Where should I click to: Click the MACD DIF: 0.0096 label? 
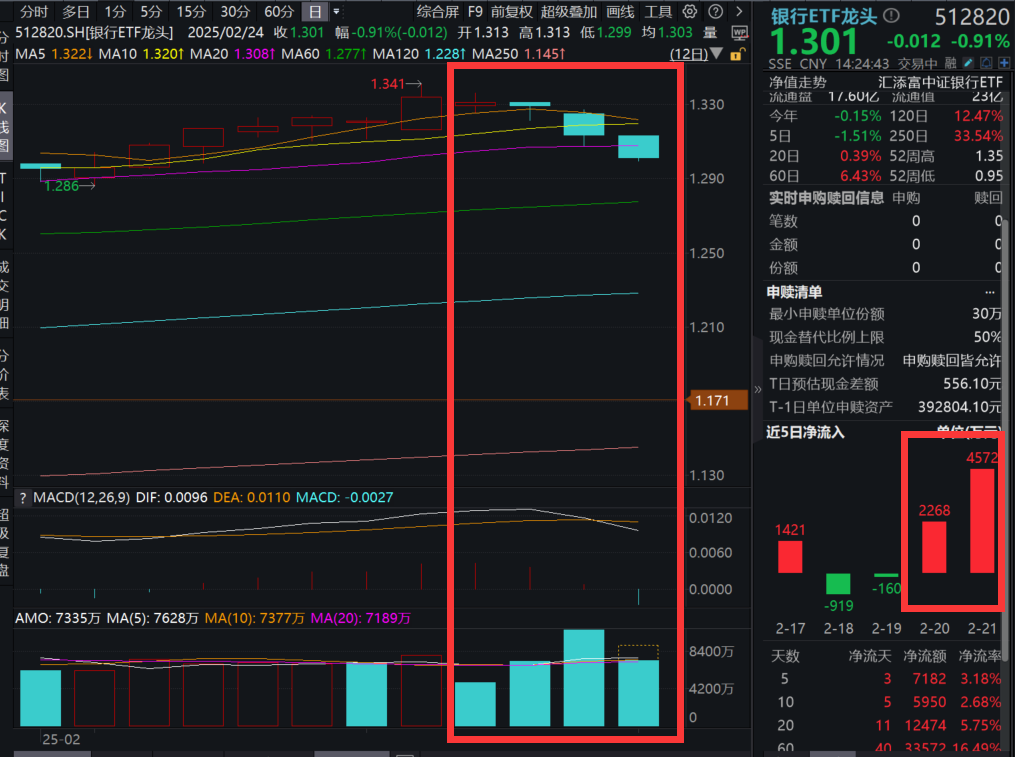[172, 497]
